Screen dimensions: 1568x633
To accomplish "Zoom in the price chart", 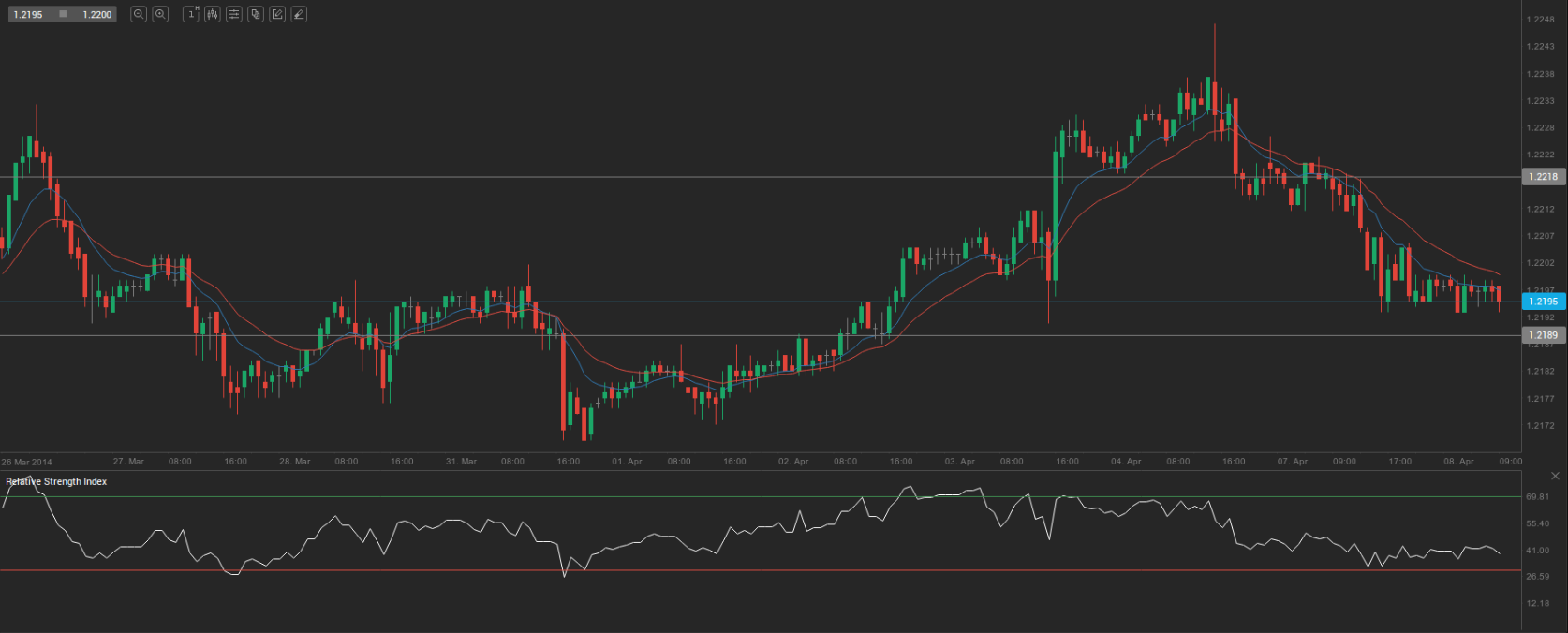I will (x=160, y=14).
